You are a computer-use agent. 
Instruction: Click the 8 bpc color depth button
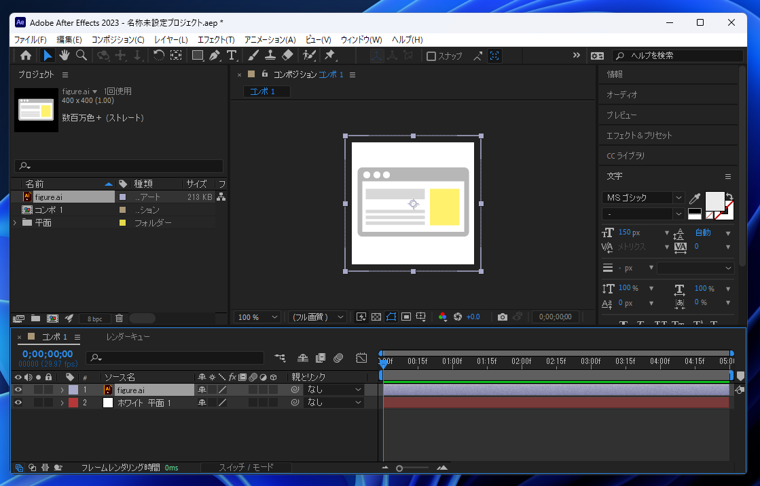[95, 319]
